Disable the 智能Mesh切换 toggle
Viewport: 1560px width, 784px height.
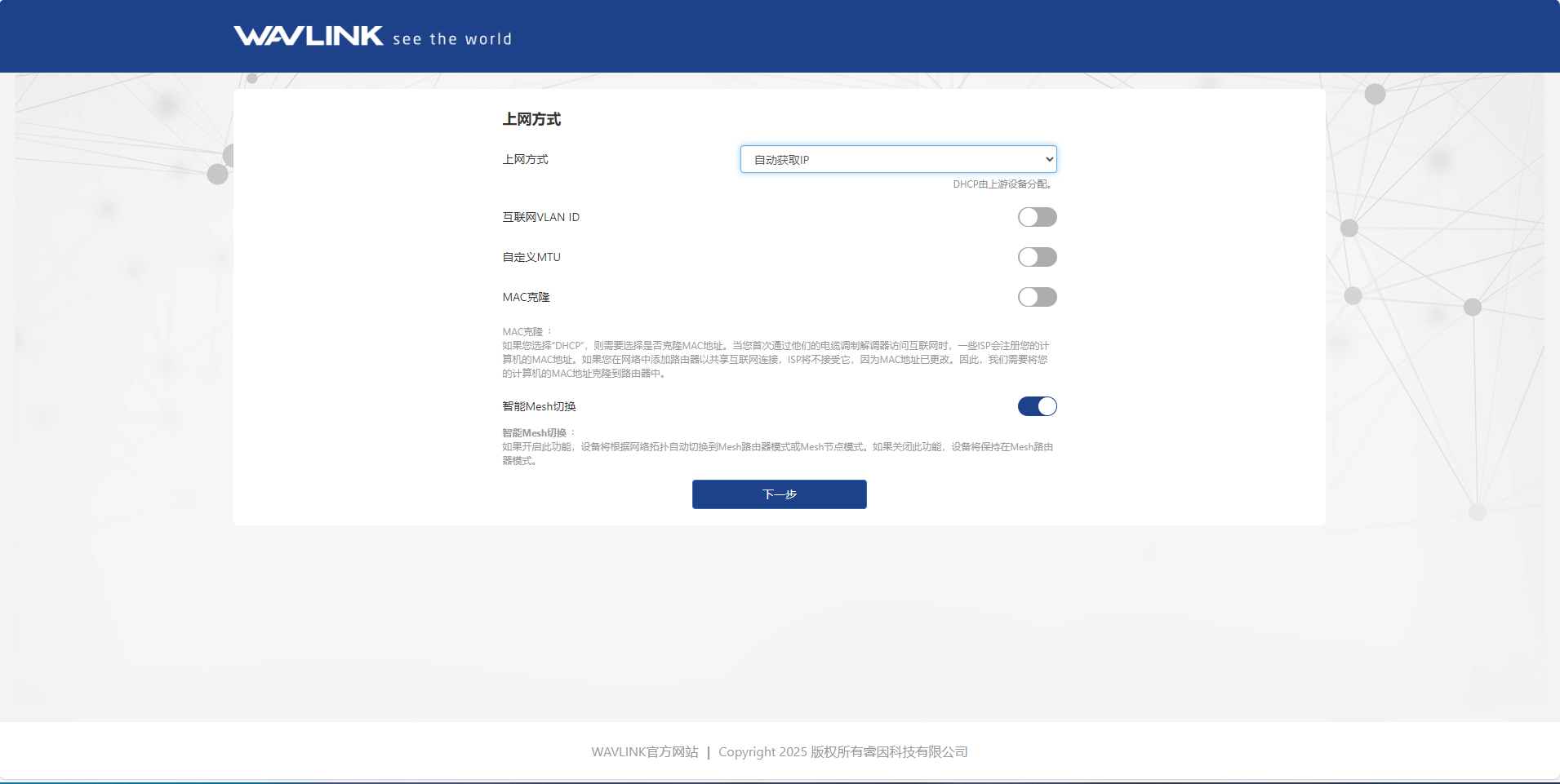pyautogui.click(x=1038, y=405)
